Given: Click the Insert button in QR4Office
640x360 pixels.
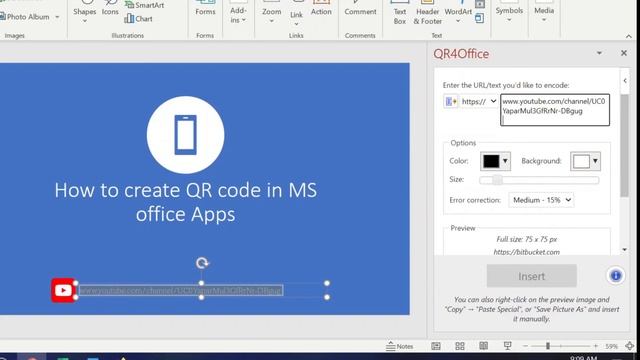Looking at the screenshot, I should (x=531, y=276).
